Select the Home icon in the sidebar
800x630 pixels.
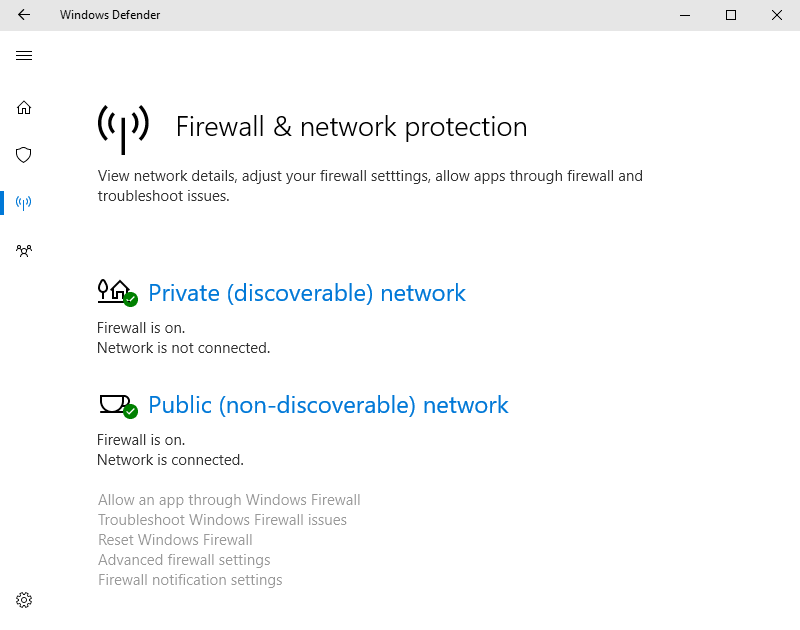point(24,107)
